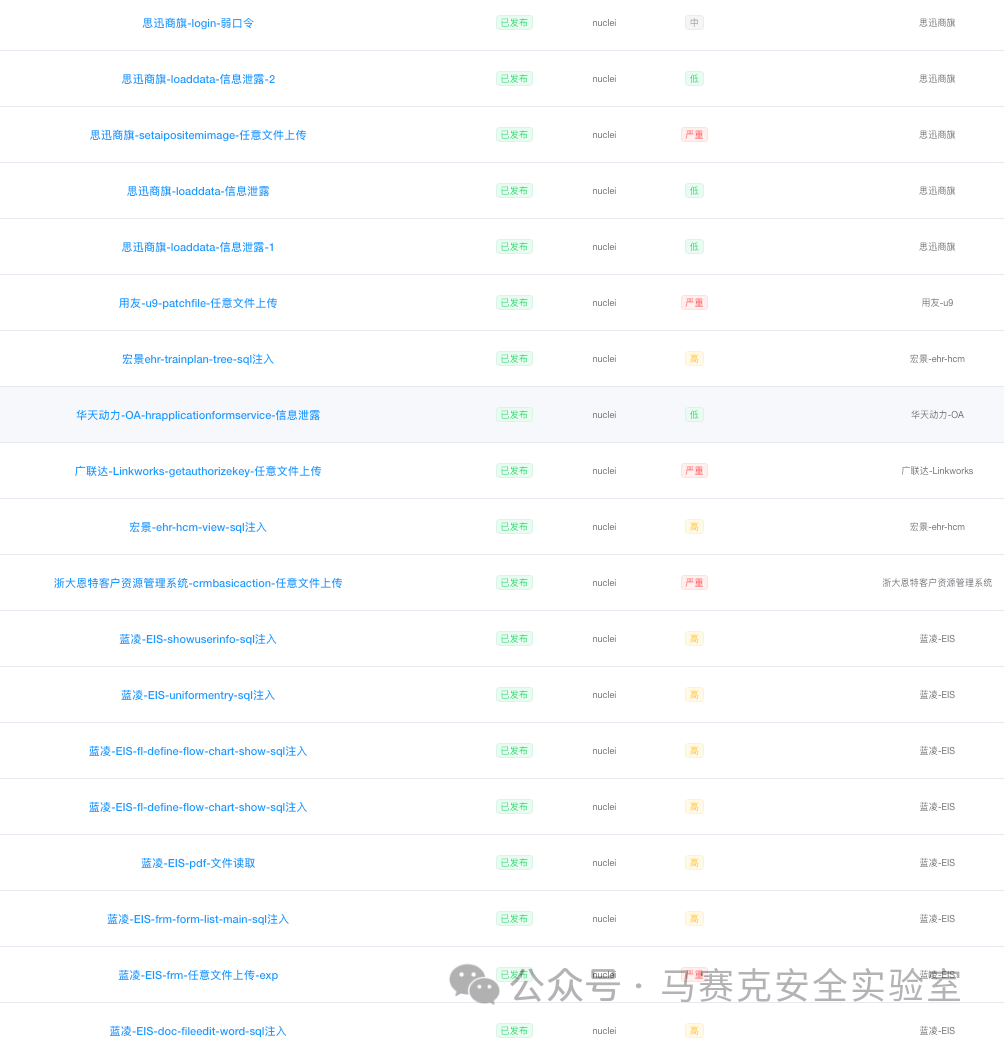Click 已发布 tag in 蓝凌-EIS-showuserinfo row
1004x1039 pixels.
(514, 639)
